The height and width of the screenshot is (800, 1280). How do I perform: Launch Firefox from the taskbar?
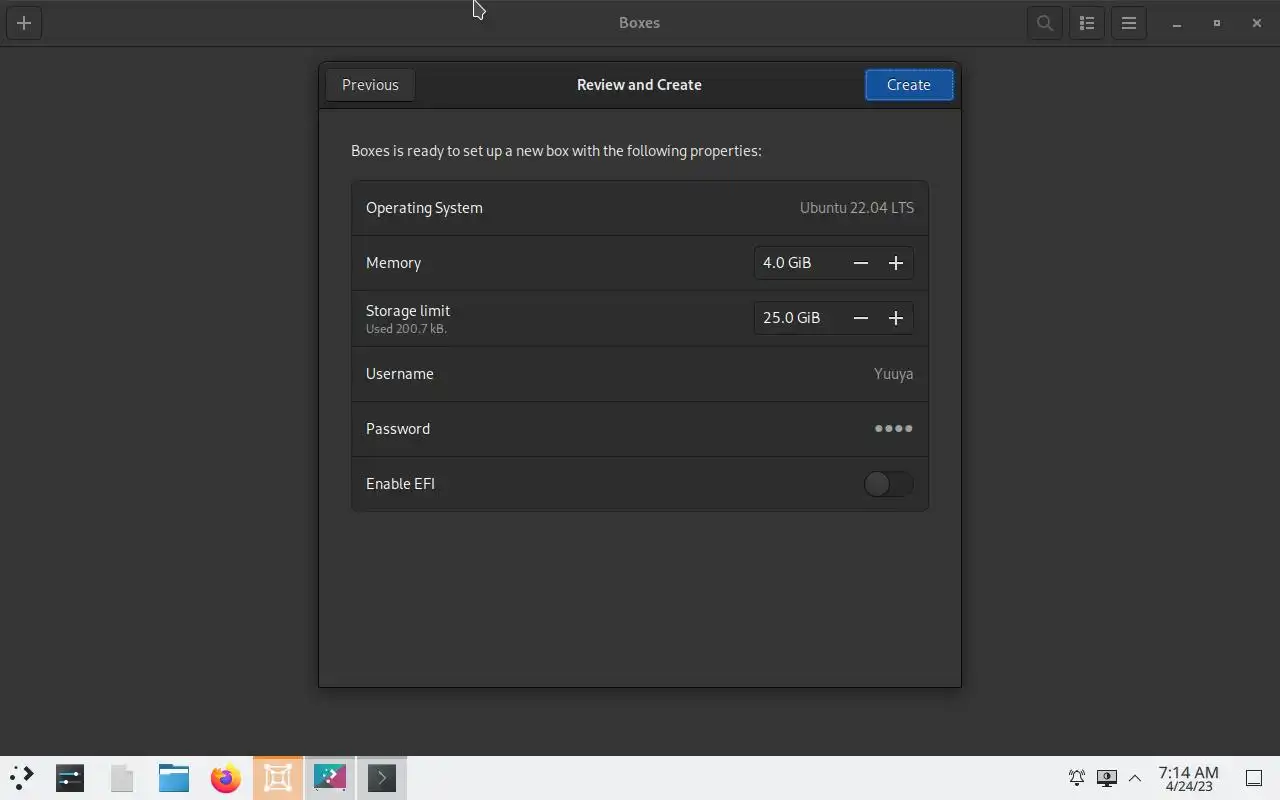[x=226, y=778]
